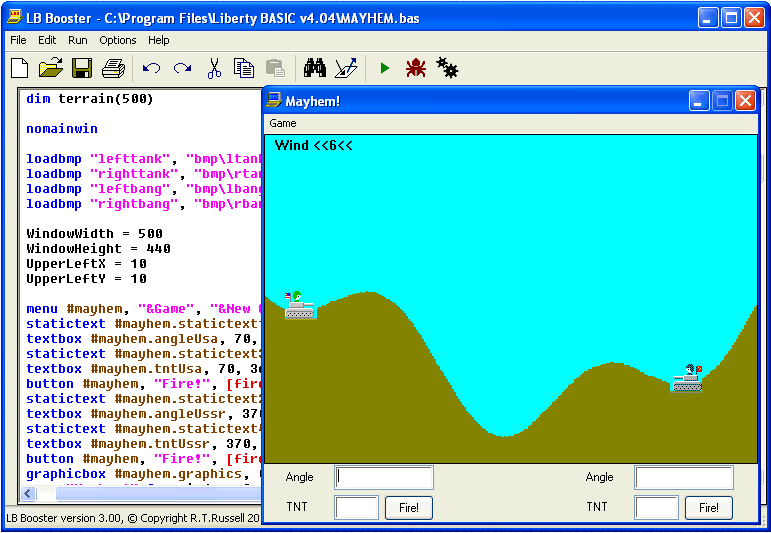Click the Redo arrow toolbar icon
Screen dimensions: 771x533
click(182, 68)
